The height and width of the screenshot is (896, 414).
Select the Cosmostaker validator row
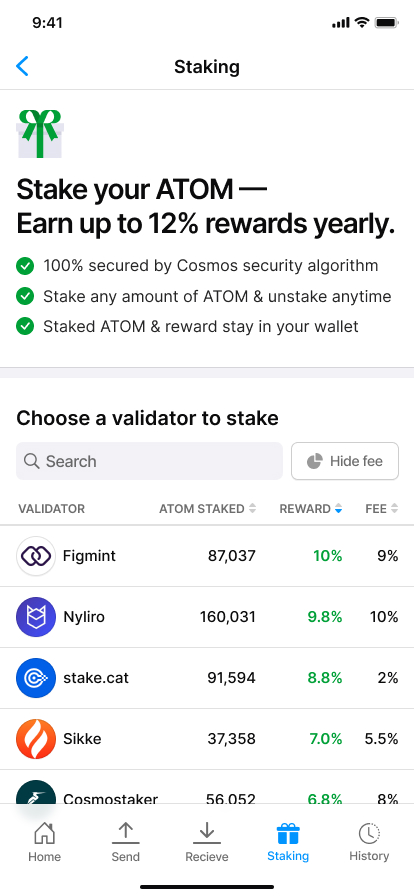pyautogui.click(x=207, y=787)
